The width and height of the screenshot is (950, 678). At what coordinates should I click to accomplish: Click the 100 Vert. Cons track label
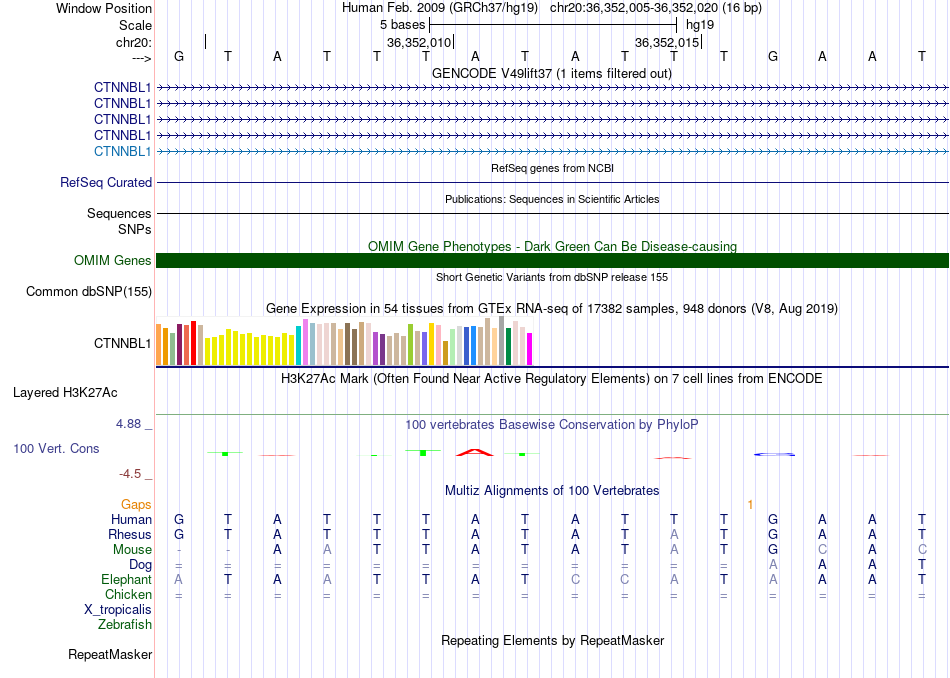pyautogui.click(x=56, y=448)
